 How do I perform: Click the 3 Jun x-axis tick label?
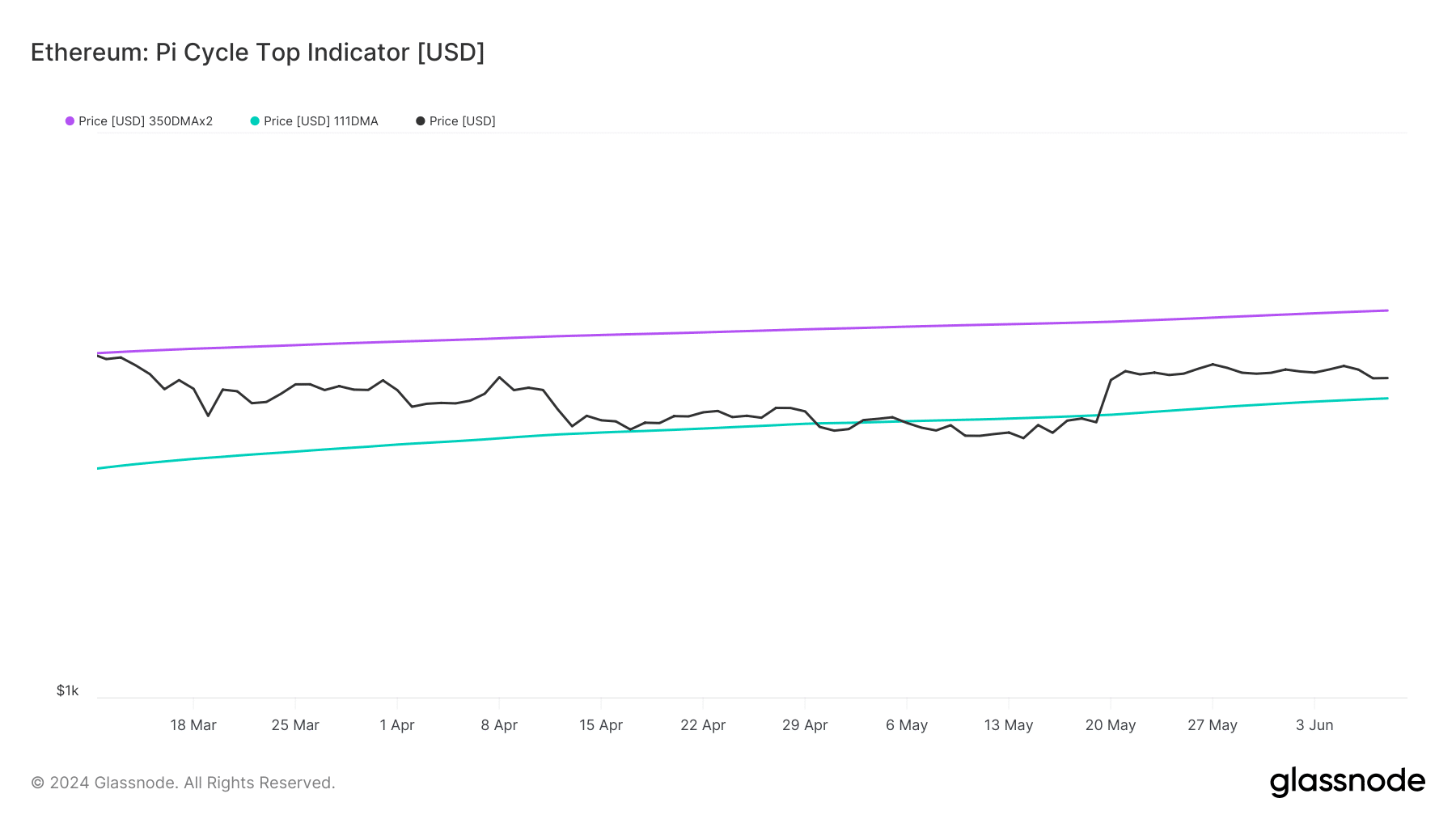pos(1314,725)
